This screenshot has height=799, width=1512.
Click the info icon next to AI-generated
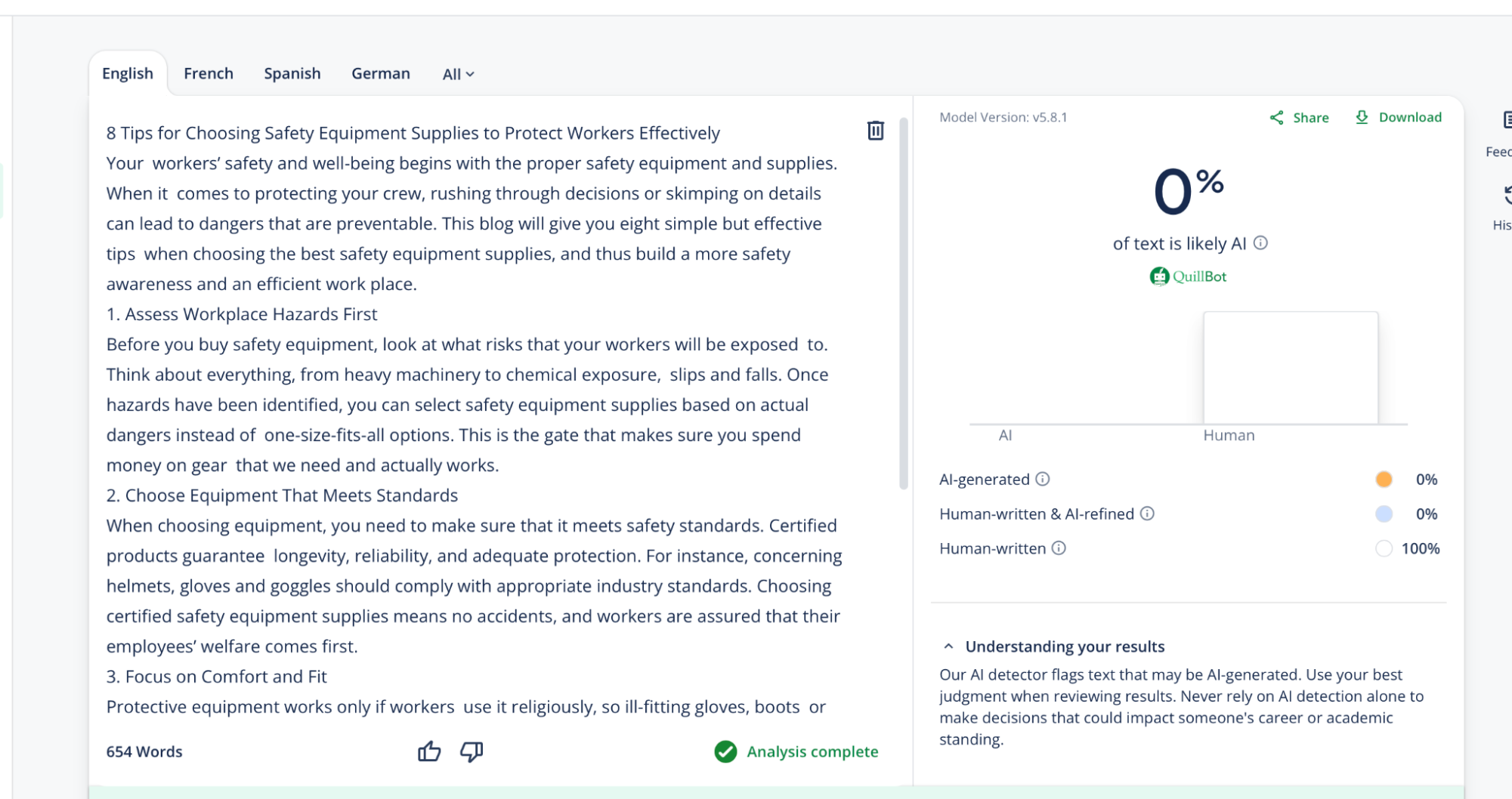click(1043, 479)
